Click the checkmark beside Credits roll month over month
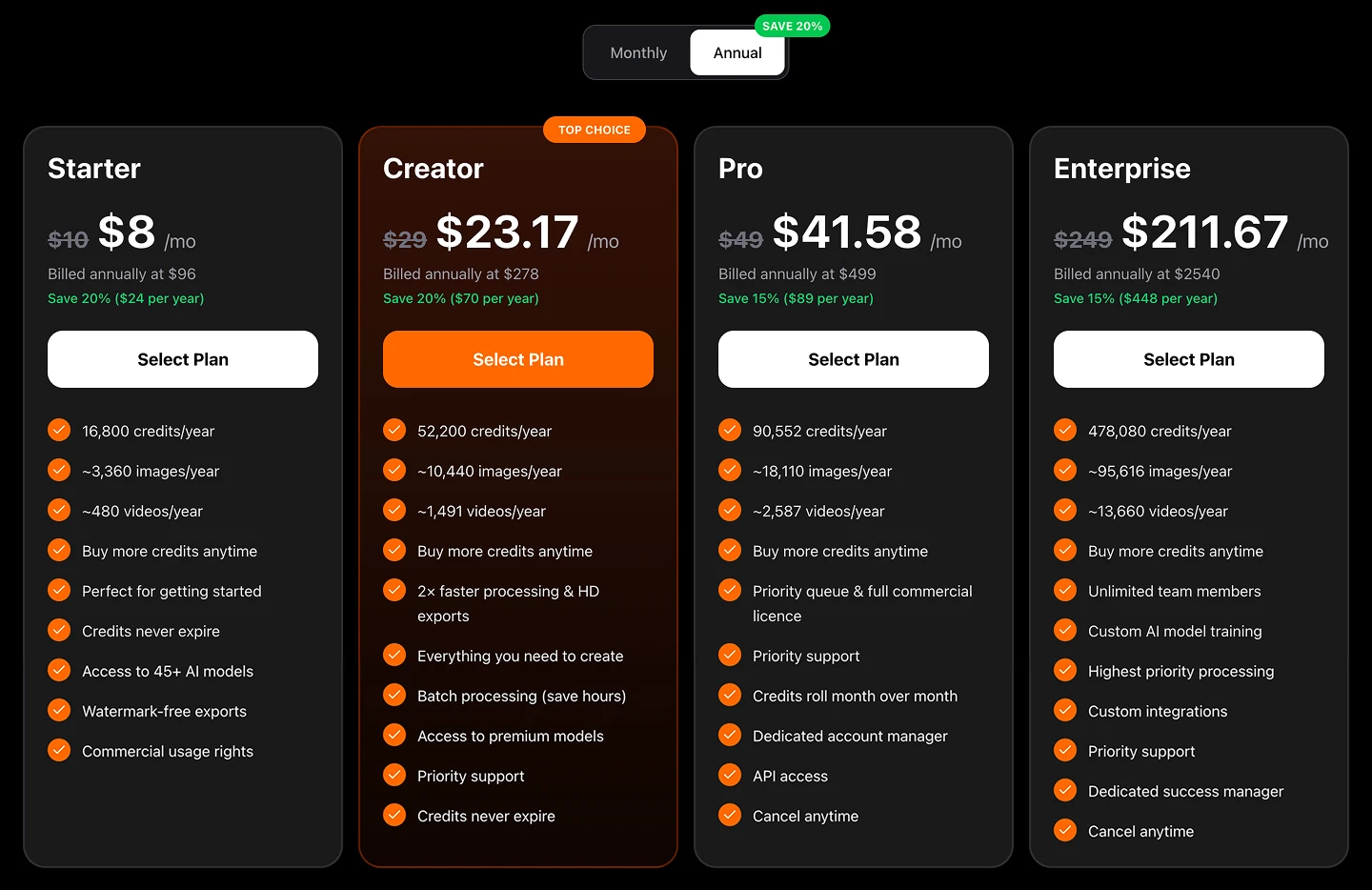Screen dimensions: 1372x890 pos(729,695)
